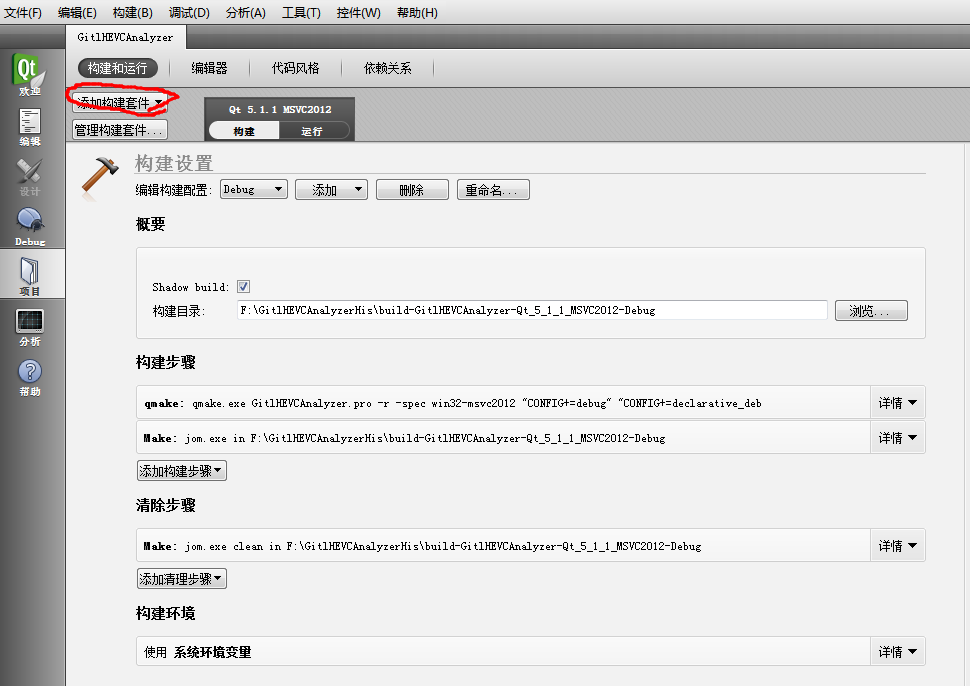Click the 使用 系统环境变量 text
Image resolution: width=970 pixels, height=686 pixels.
tap(197, 652)
